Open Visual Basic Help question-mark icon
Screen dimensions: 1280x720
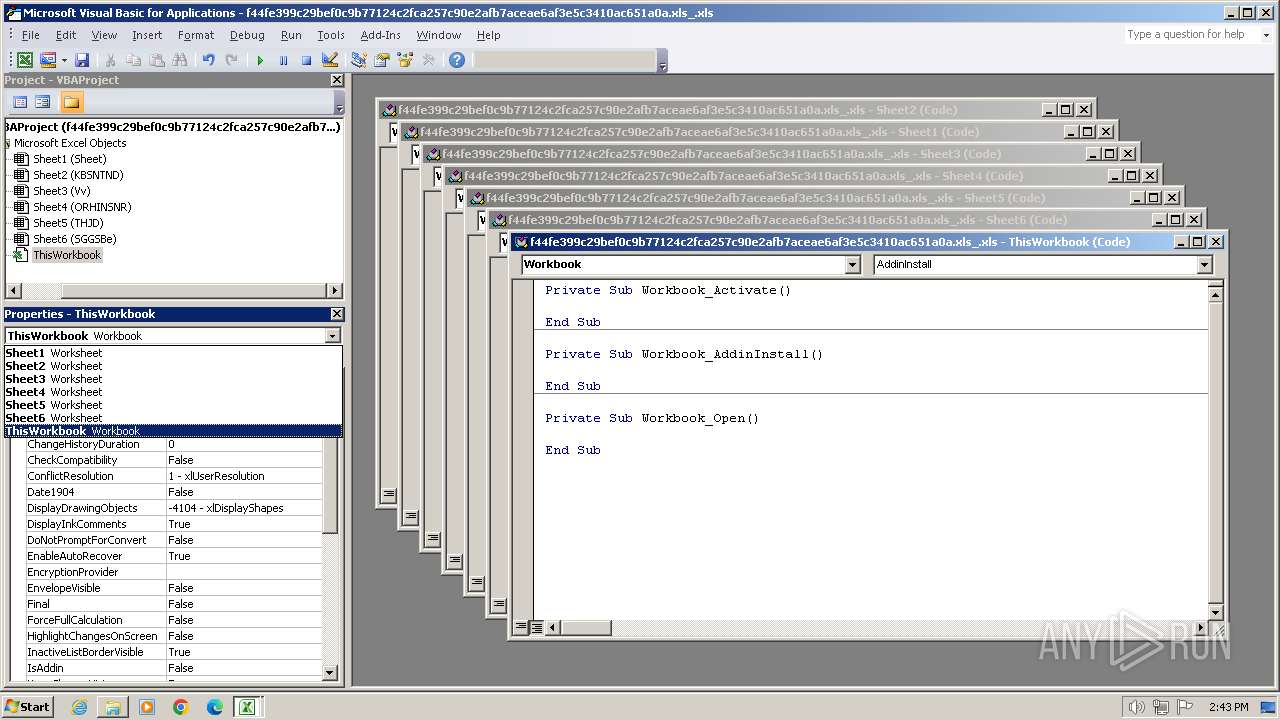pyautogui.click(x=456, y=60)
